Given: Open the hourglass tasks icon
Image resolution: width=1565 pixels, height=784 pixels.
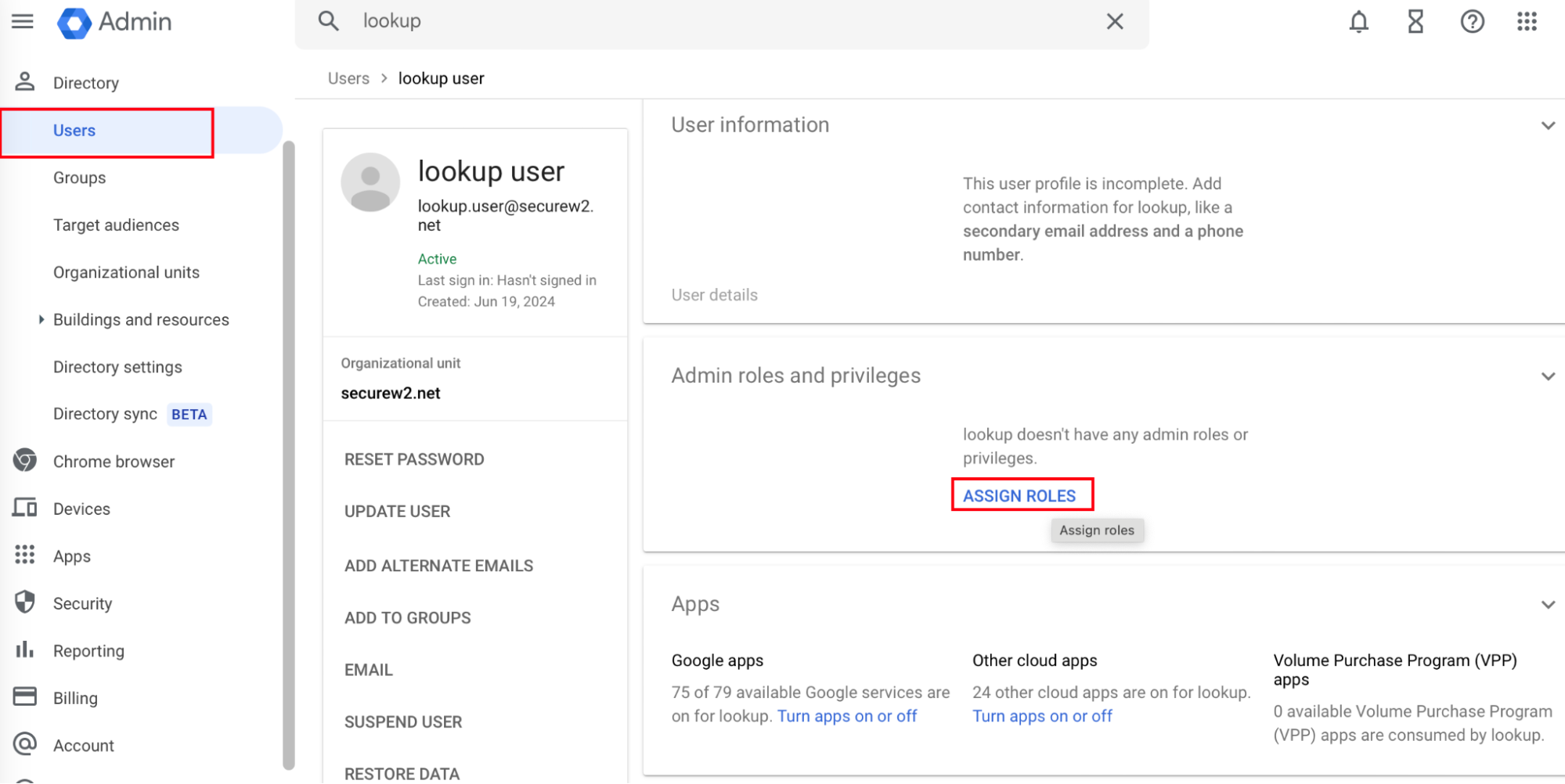Looking at the screenshot, I should pyautogui.click(x=1415, y=21).
